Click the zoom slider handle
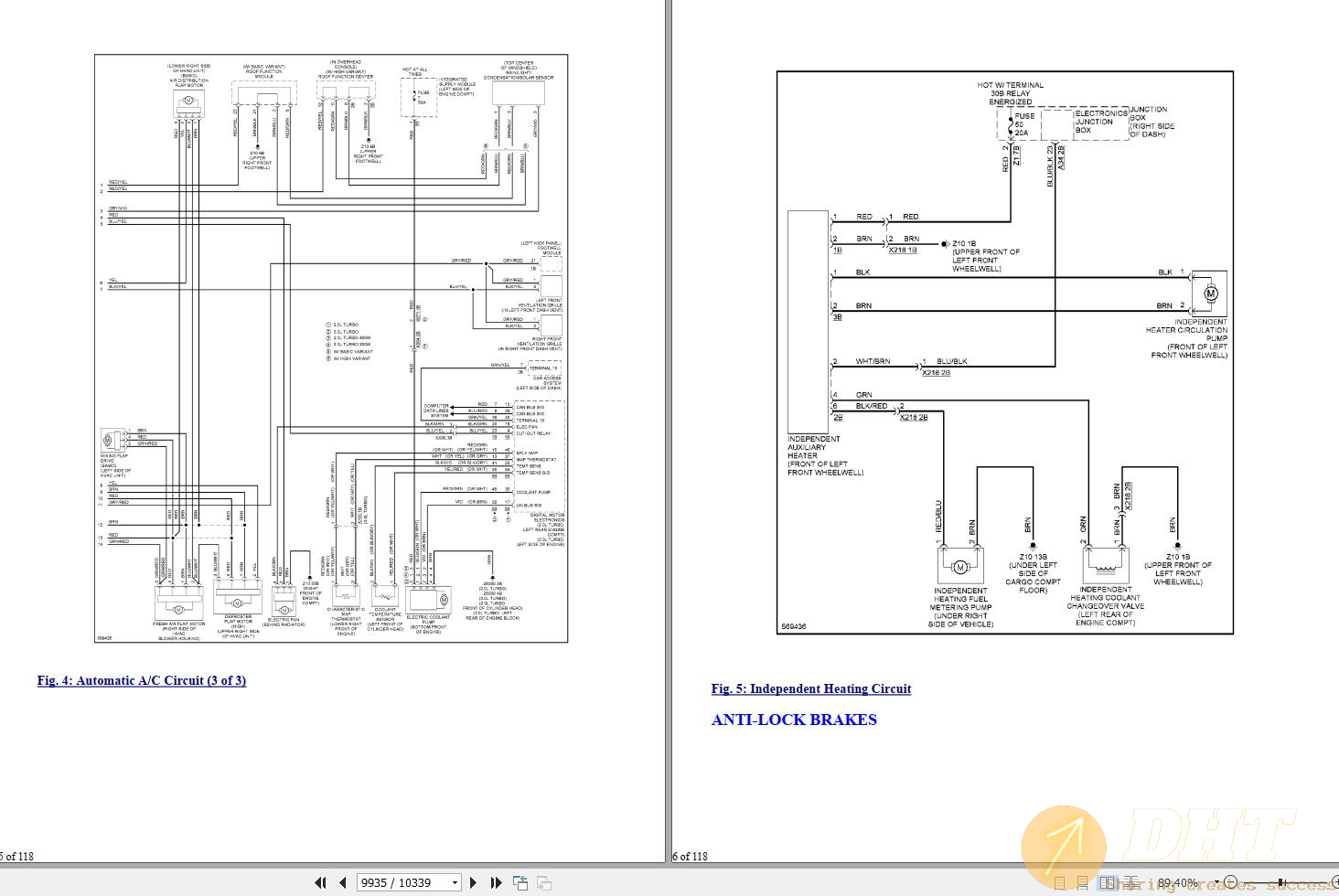This screenshot has width=1339, height=896. 1280,882
